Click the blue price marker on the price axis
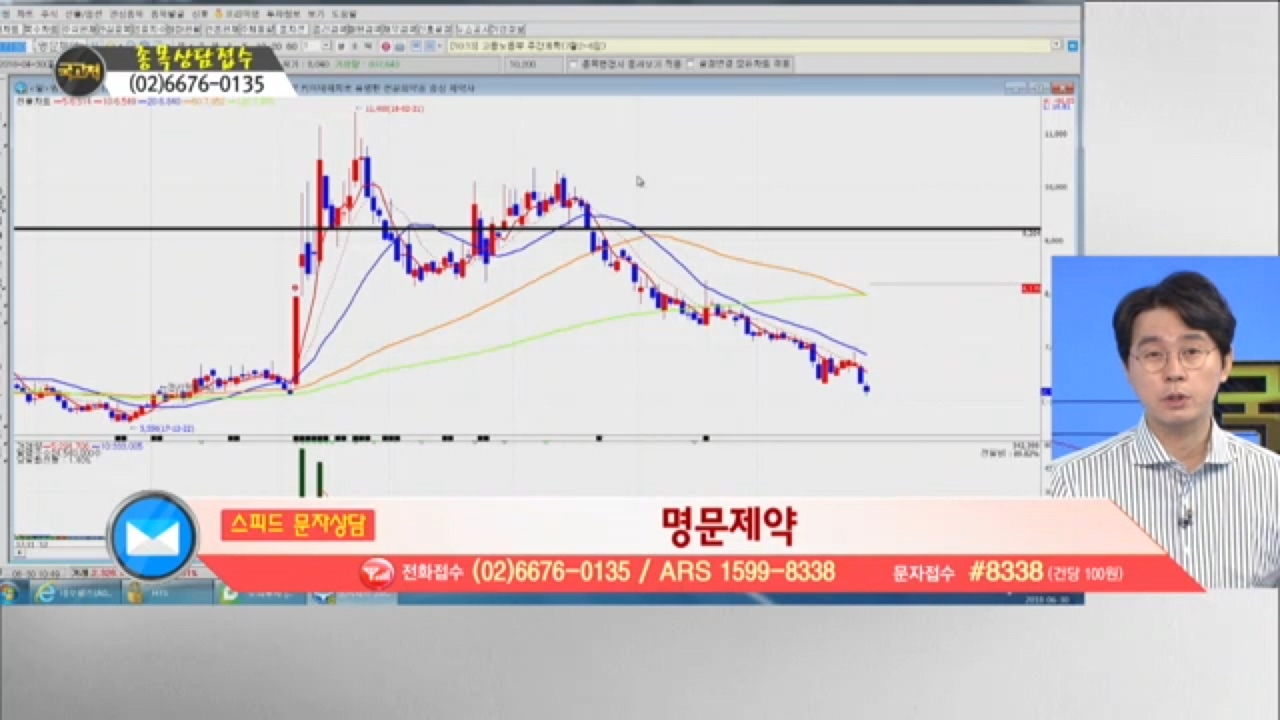 click(1046, 391)
